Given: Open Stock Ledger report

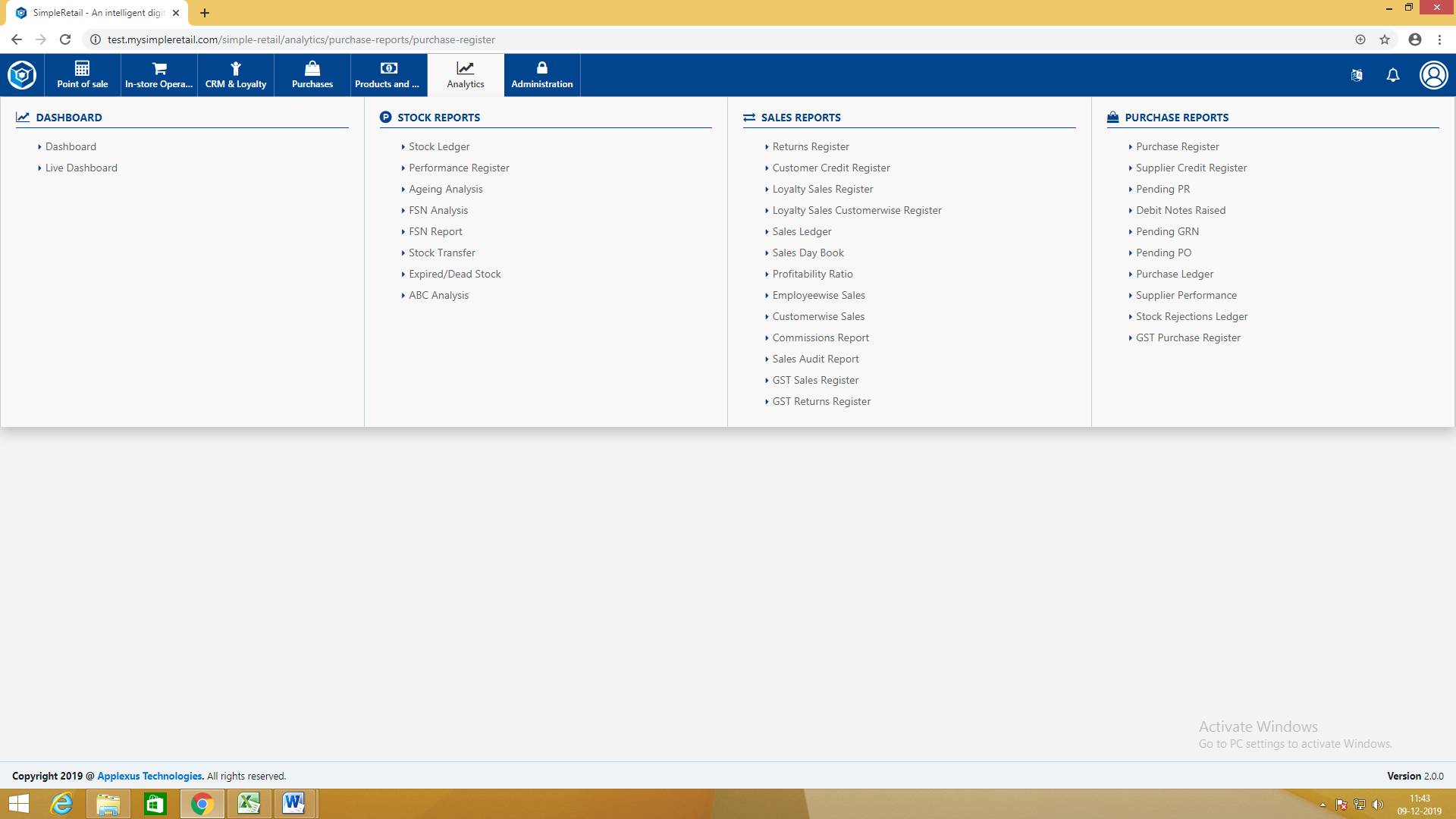Looking at the screenshot, I should pyautogui.click(x=439, y=146).
